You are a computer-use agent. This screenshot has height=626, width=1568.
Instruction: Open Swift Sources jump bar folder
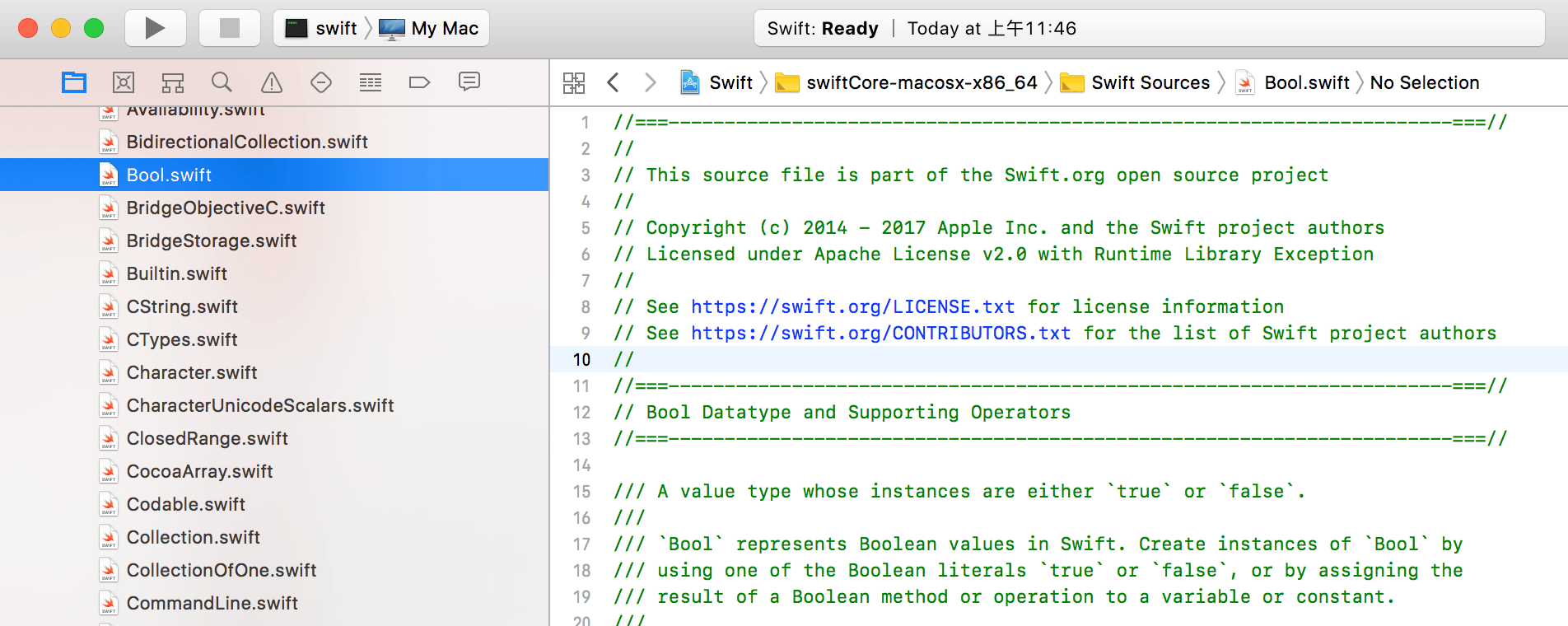coord(1135,82)
